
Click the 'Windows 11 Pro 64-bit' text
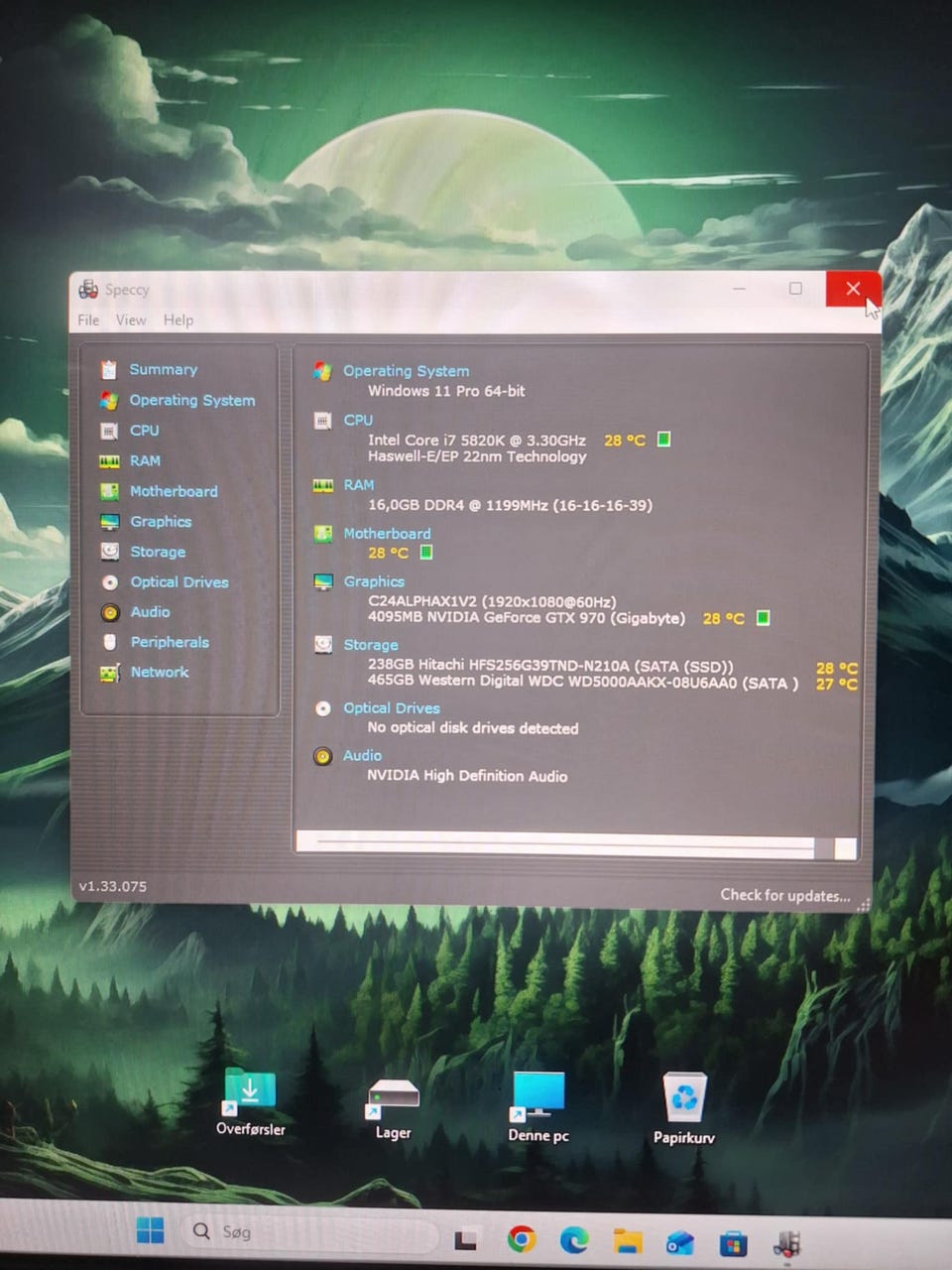click(x=446, y=391)
